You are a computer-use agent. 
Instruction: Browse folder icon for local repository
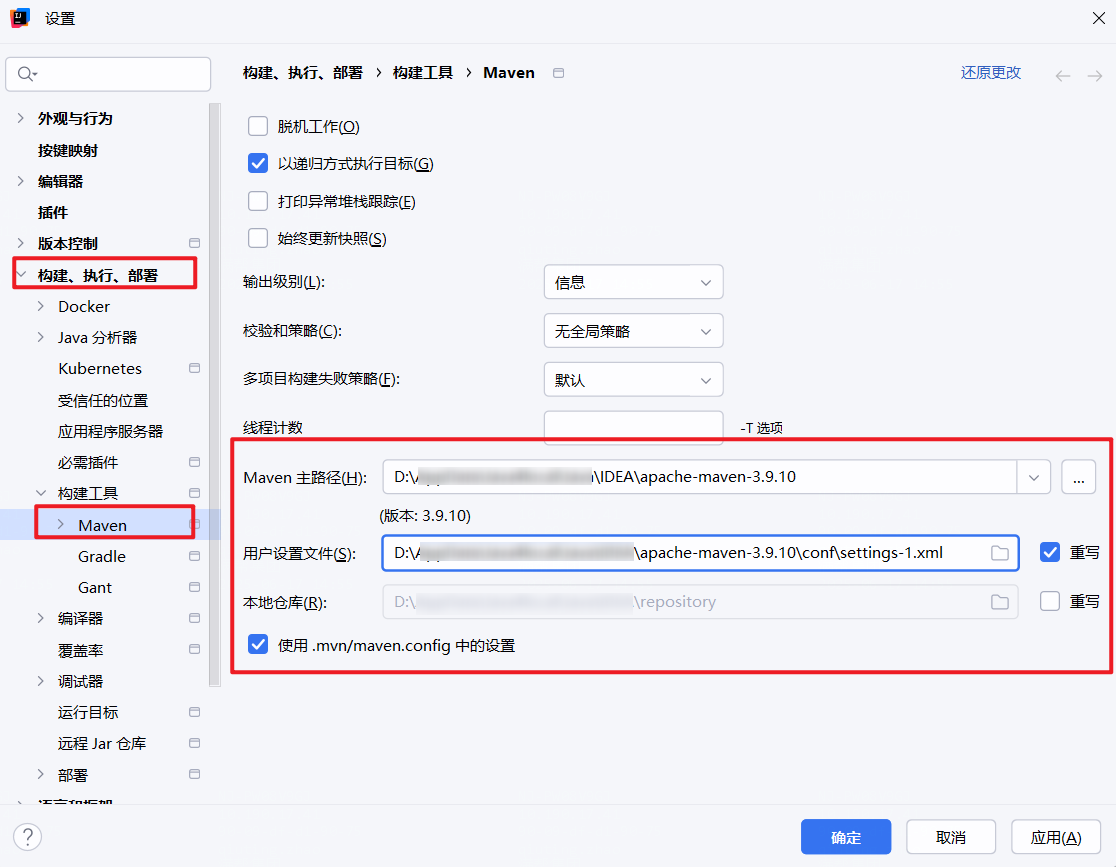pyautogui.click(x=1000, y=602)
